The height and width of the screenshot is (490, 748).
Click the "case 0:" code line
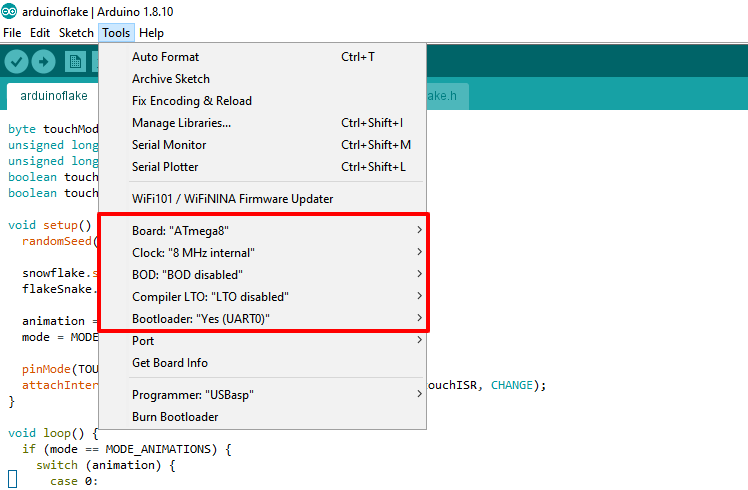[74, 481]
